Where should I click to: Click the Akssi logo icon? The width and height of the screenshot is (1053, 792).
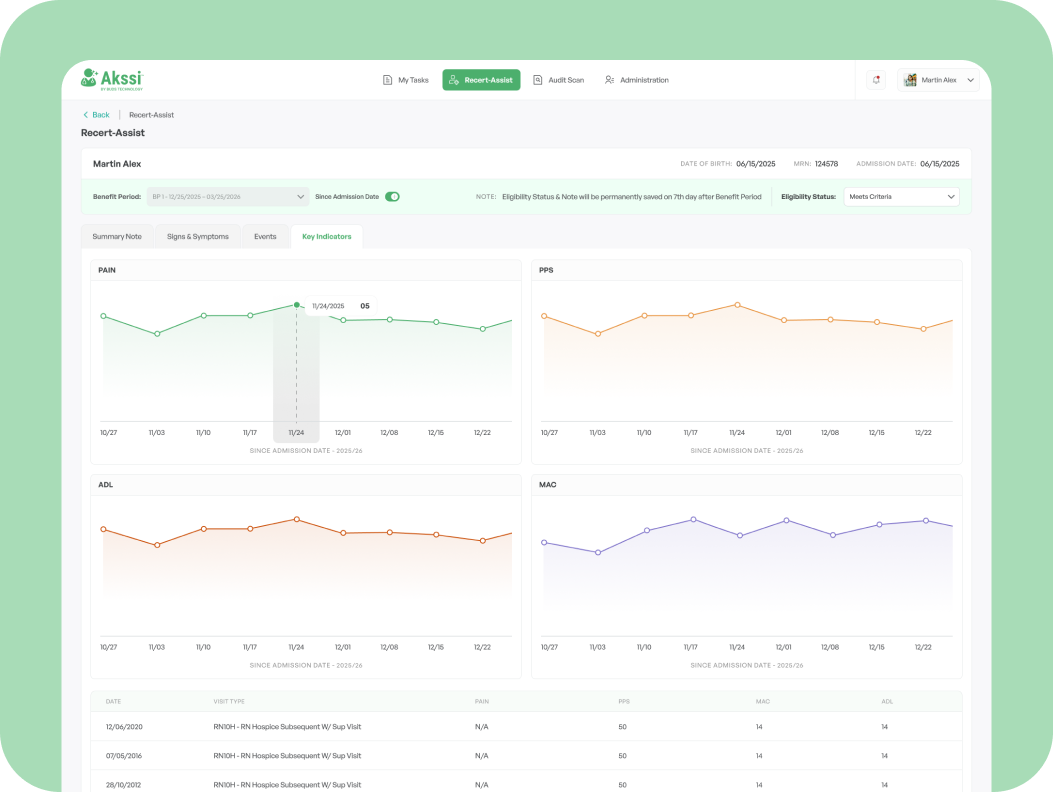[x=90, y=78]
